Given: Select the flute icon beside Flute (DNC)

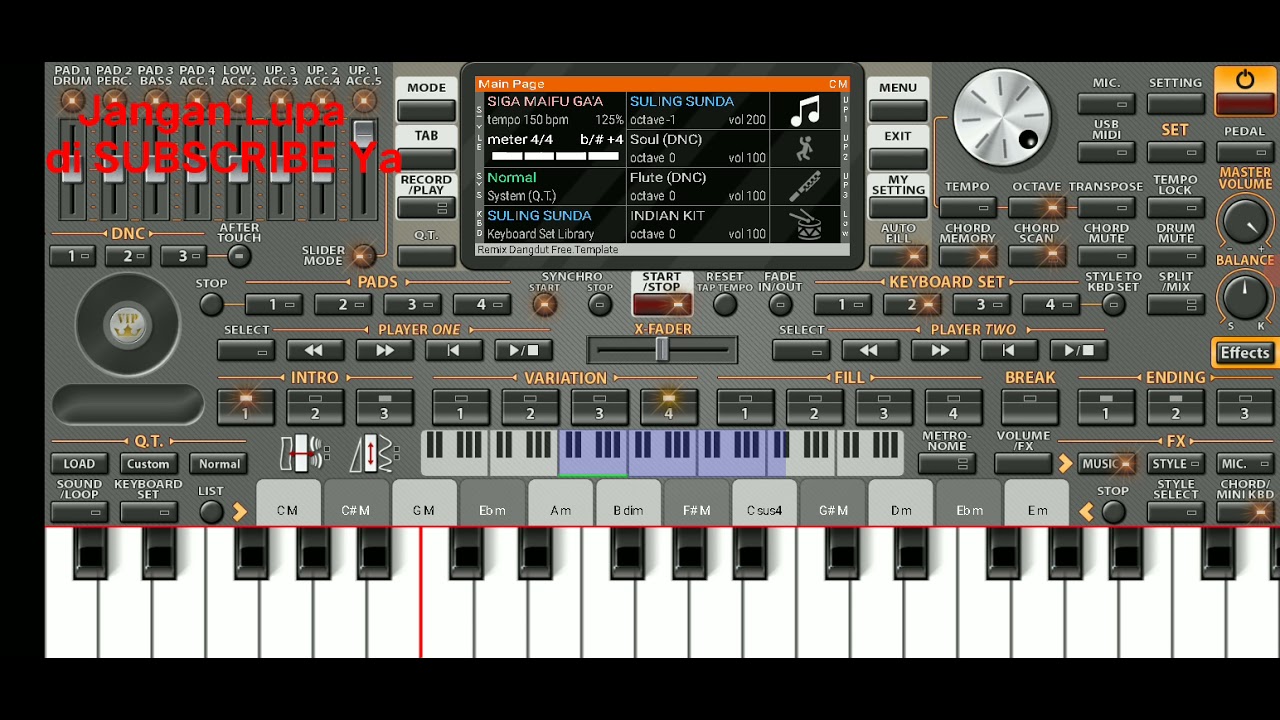Looking at the screenshot, I should (x=805, y=187).
